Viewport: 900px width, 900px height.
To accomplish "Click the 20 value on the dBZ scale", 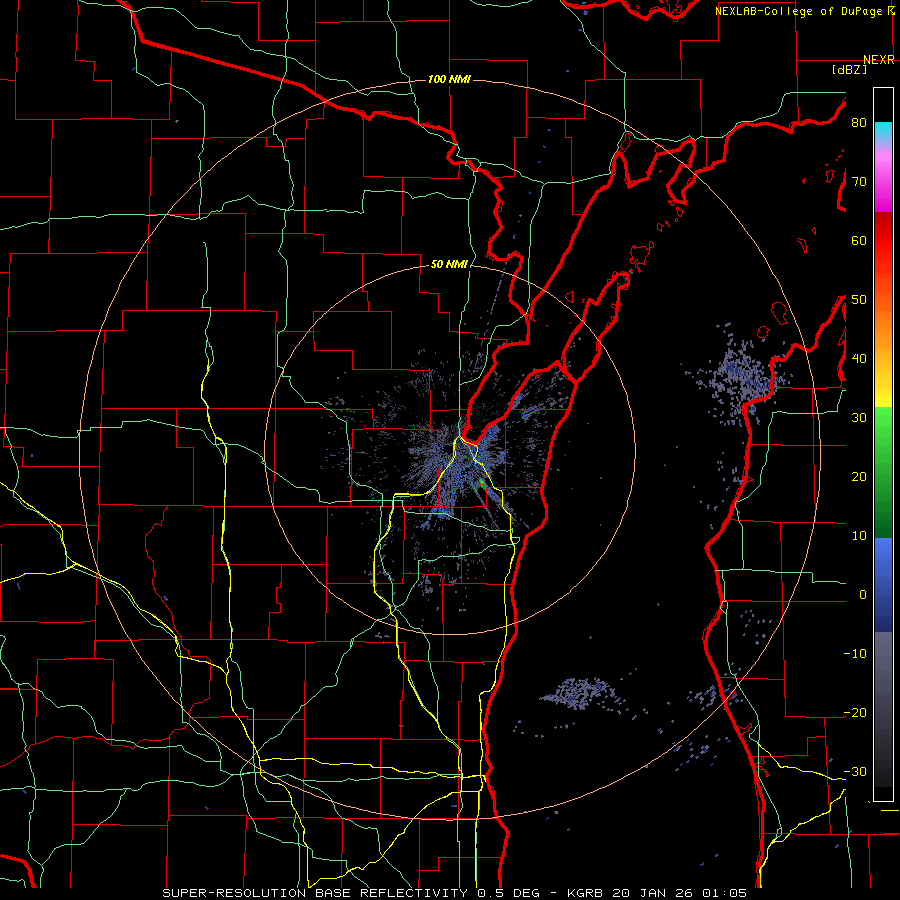I will [x=859, y=477].
